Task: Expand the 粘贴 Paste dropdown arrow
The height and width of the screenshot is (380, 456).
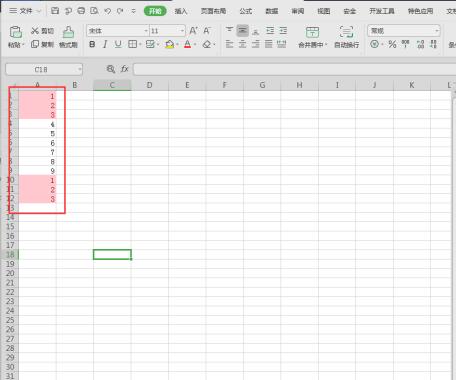Action: (x=24, y=45)
